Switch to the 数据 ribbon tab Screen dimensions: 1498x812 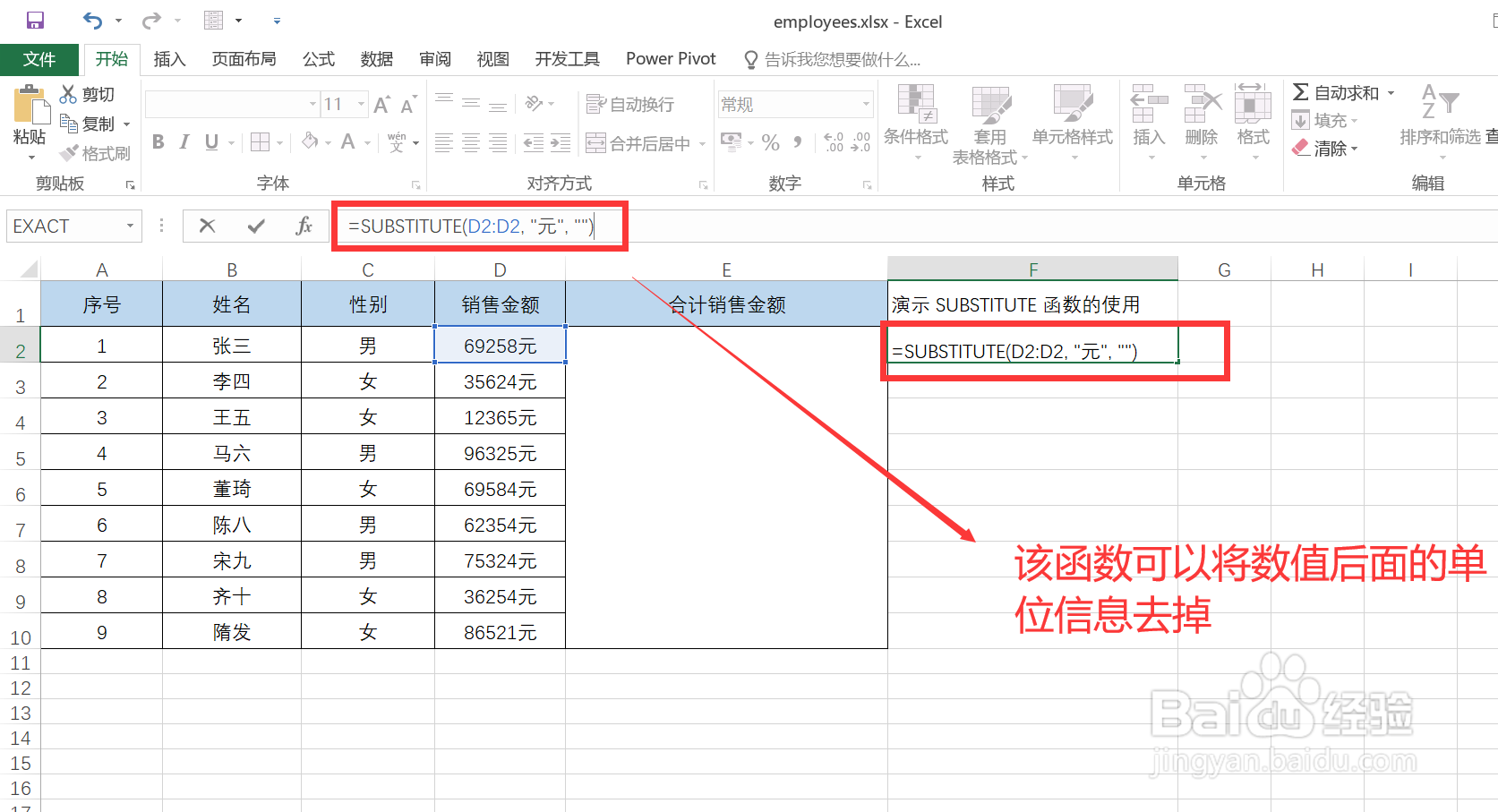click(x=376, y=58)
